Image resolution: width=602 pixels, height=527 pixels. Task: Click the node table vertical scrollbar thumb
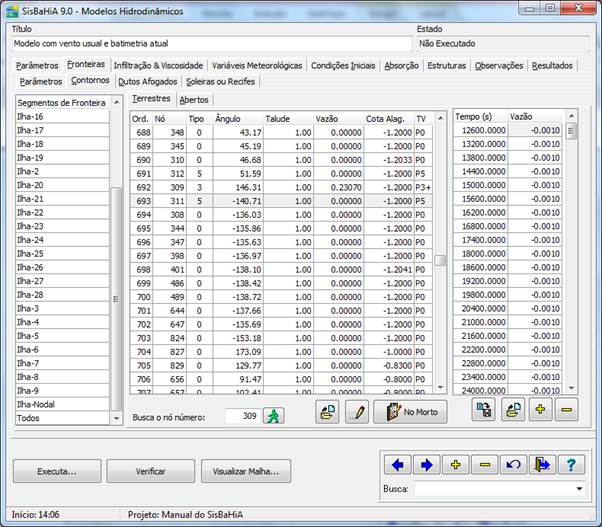(440, 260)
